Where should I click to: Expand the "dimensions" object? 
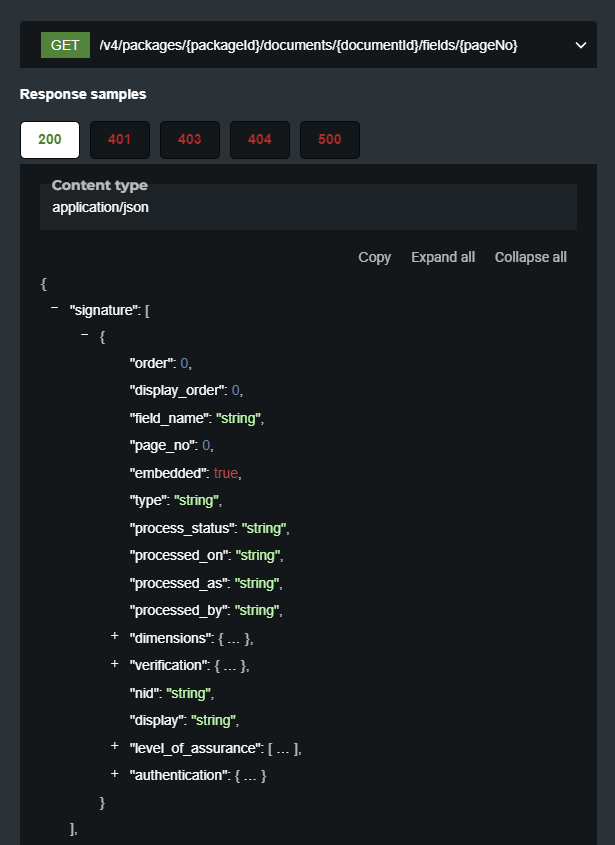pyautogui.click(x=115, y=637)
